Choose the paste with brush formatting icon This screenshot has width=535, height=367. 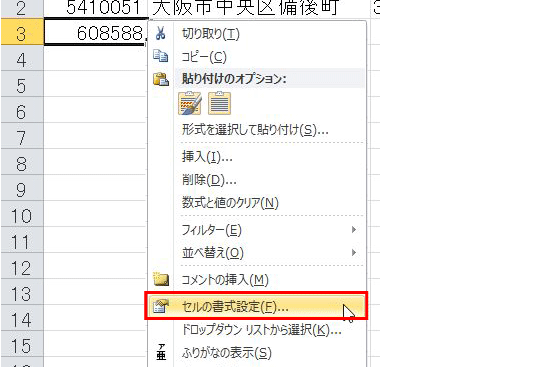[x=190, y=103]
